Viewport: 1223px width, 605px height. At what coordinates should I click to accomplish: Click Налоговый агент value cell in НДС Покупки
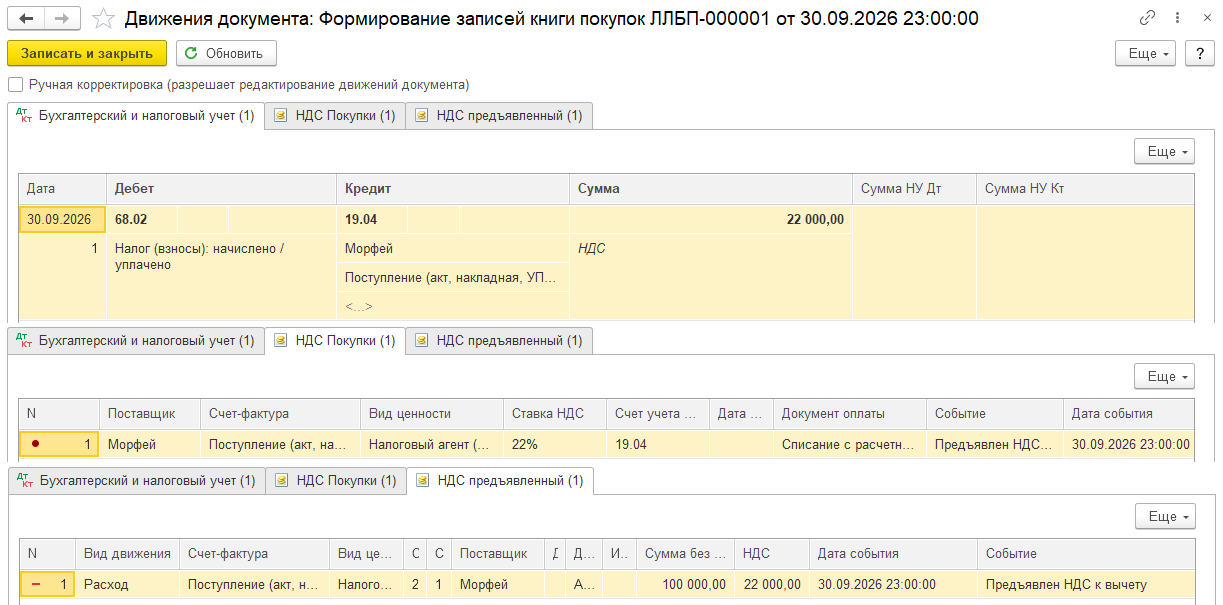(x=431, y=444)
